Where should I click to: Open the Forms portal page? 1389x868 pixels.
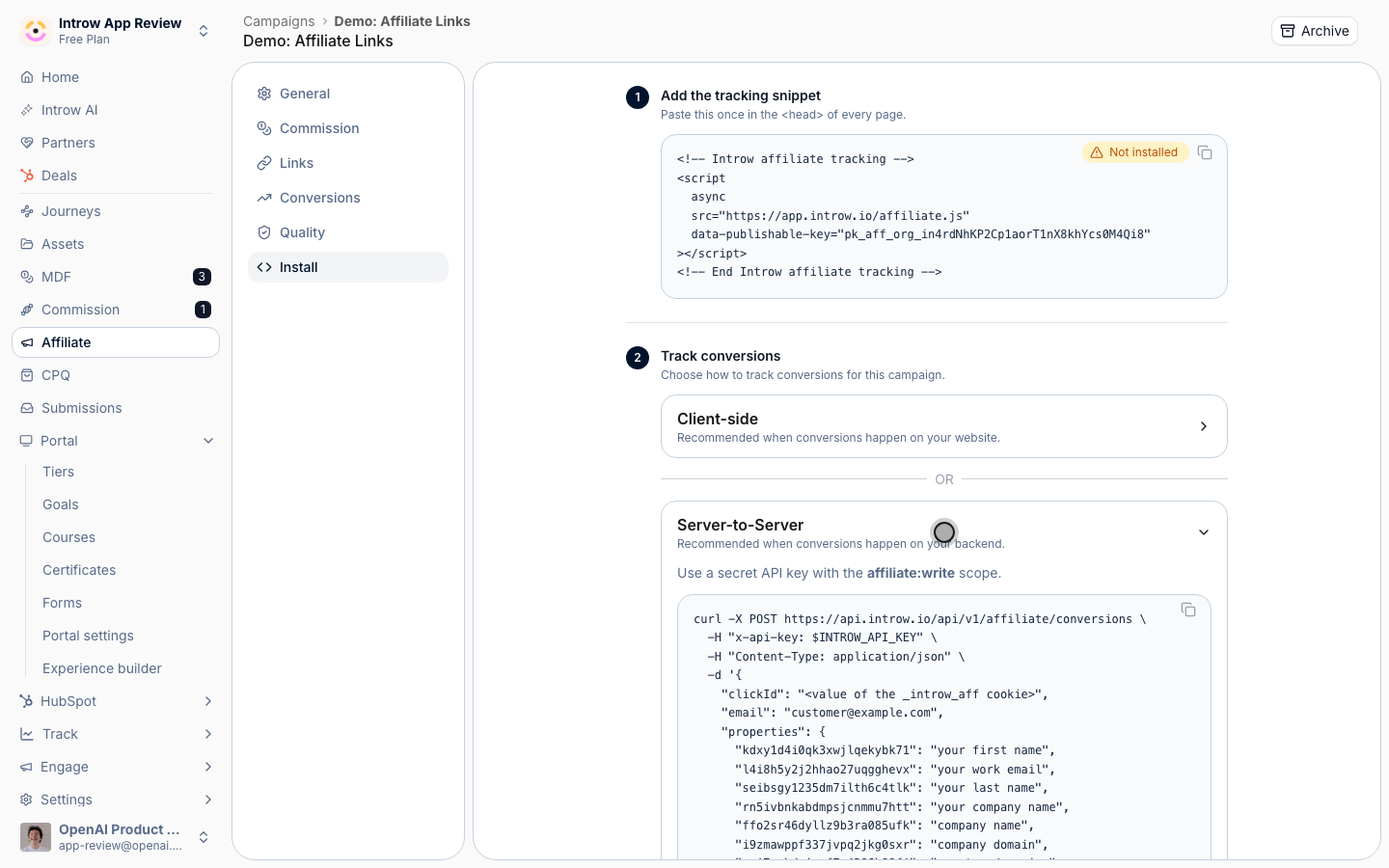coord(62,603)
